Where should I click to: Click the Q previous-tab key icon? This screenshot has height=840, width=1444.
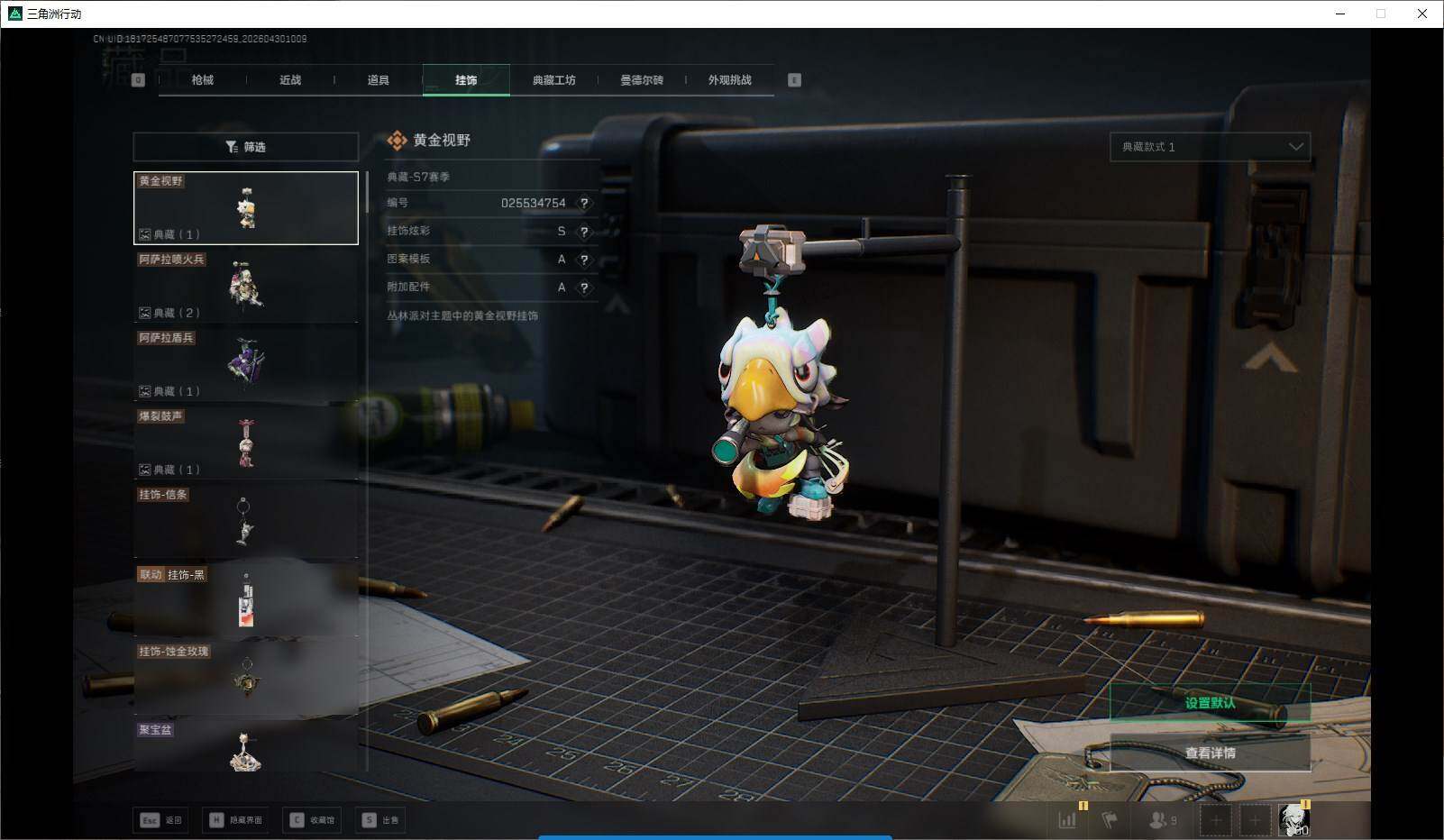(138, 80)
